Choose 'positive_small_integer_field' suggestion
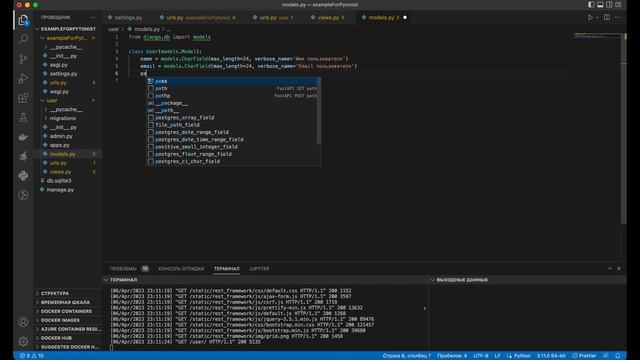 click(231, 147)
